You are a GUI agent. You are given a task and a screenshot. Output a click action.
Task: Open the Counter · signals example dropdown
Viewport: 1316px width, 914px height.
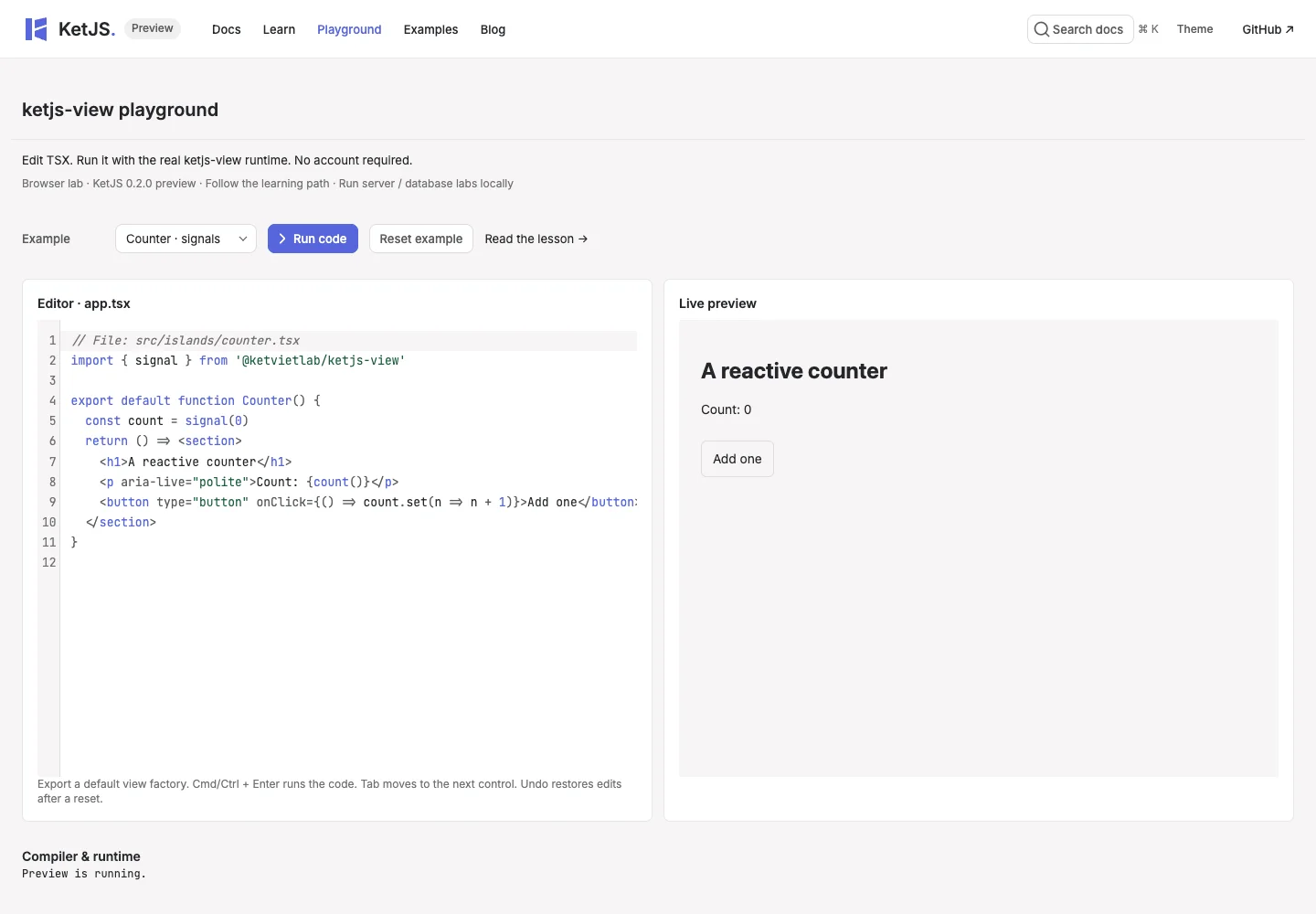point(186,239)
